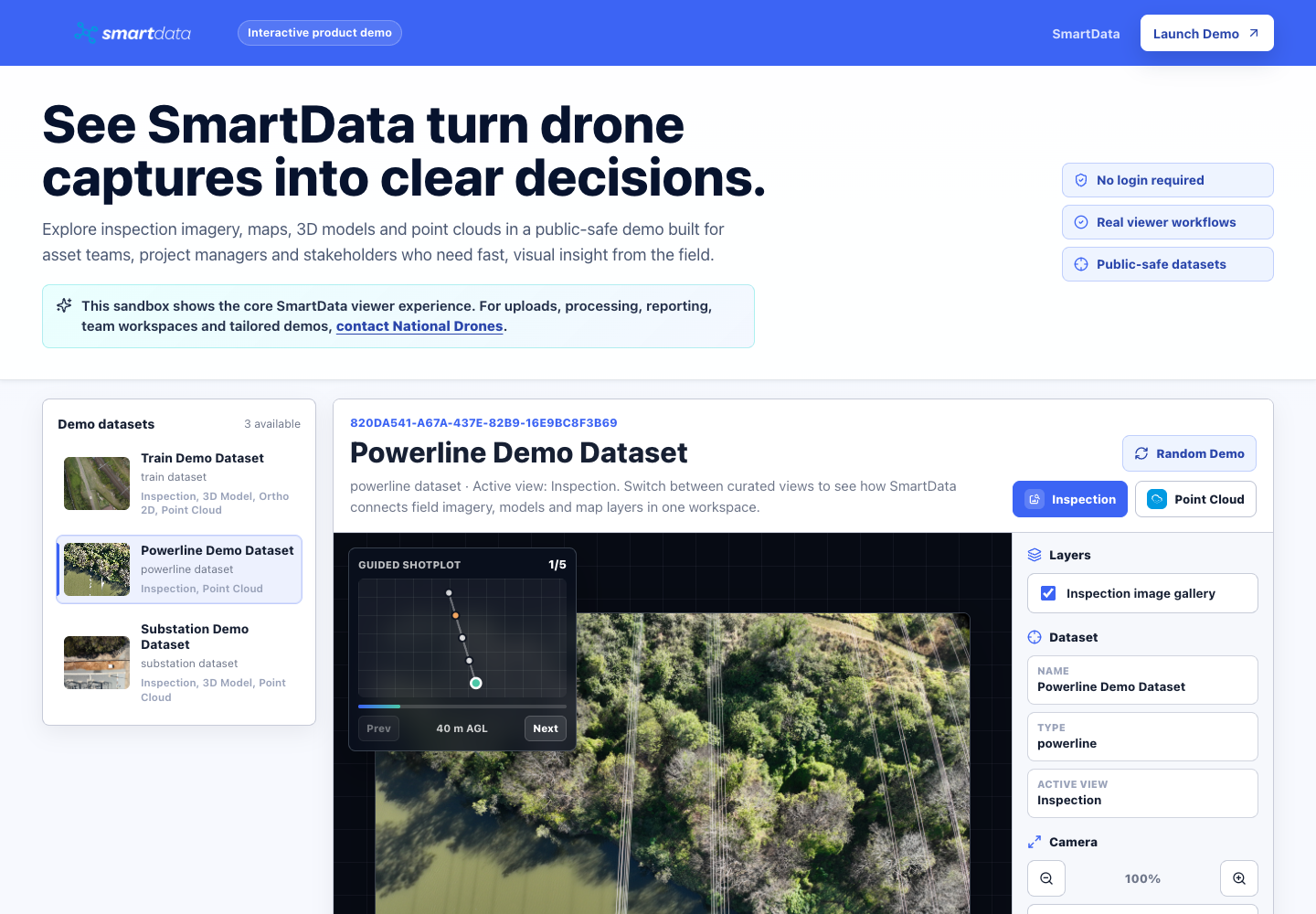Click the Dataset section icon
The image size is (1316, 914).
click(x=1035, y=637)
